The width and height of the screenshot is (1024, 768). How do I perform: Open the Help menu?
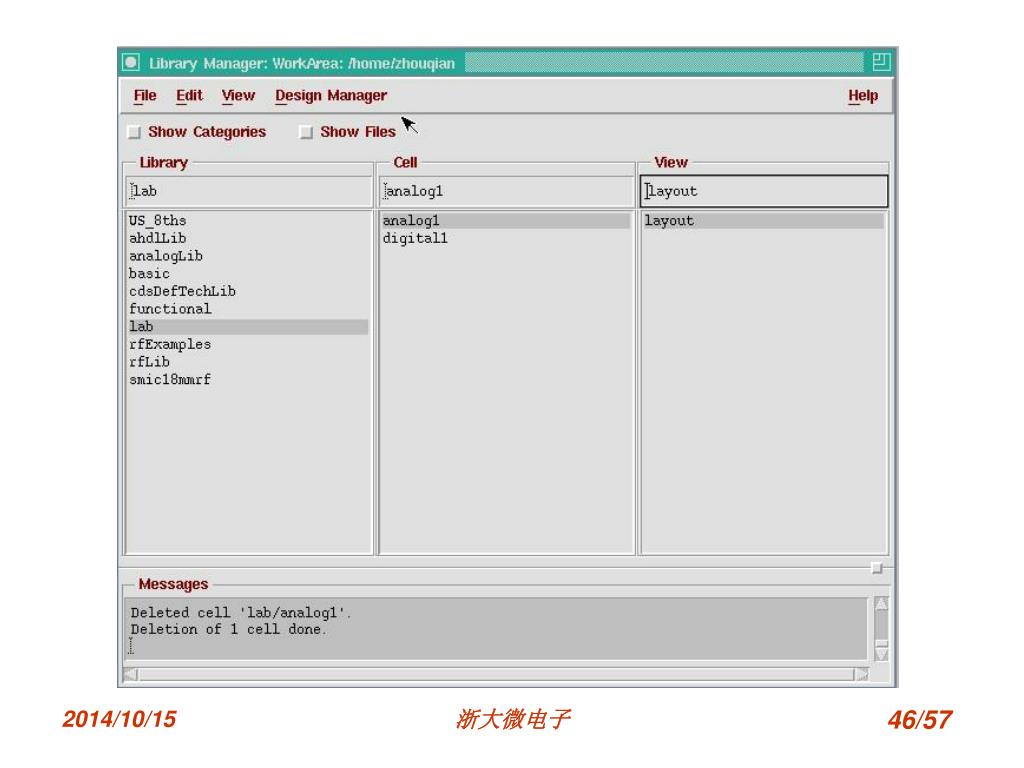[862, 96]
